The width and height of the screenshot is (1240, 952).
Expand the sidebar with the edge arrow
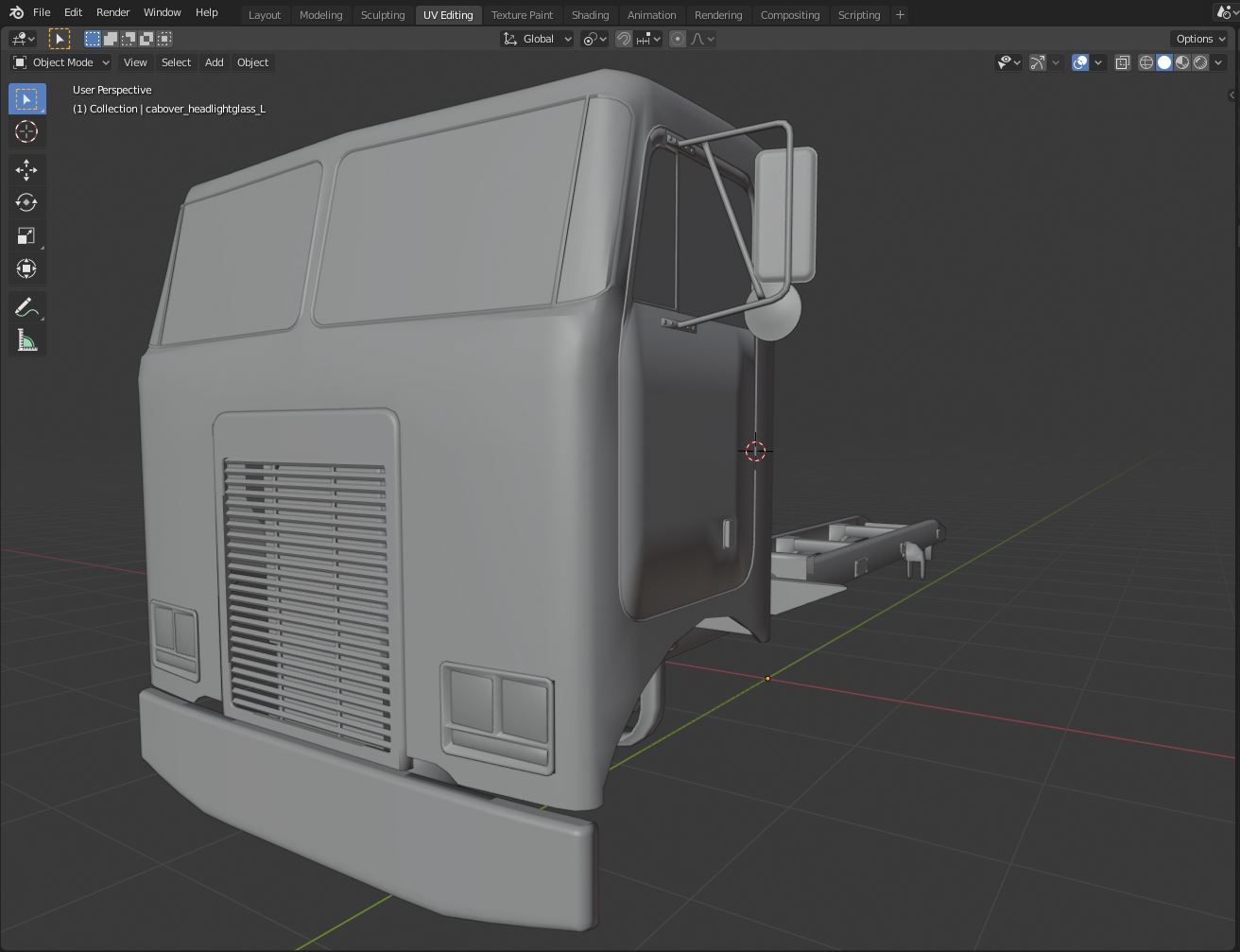coord(1232,95)
